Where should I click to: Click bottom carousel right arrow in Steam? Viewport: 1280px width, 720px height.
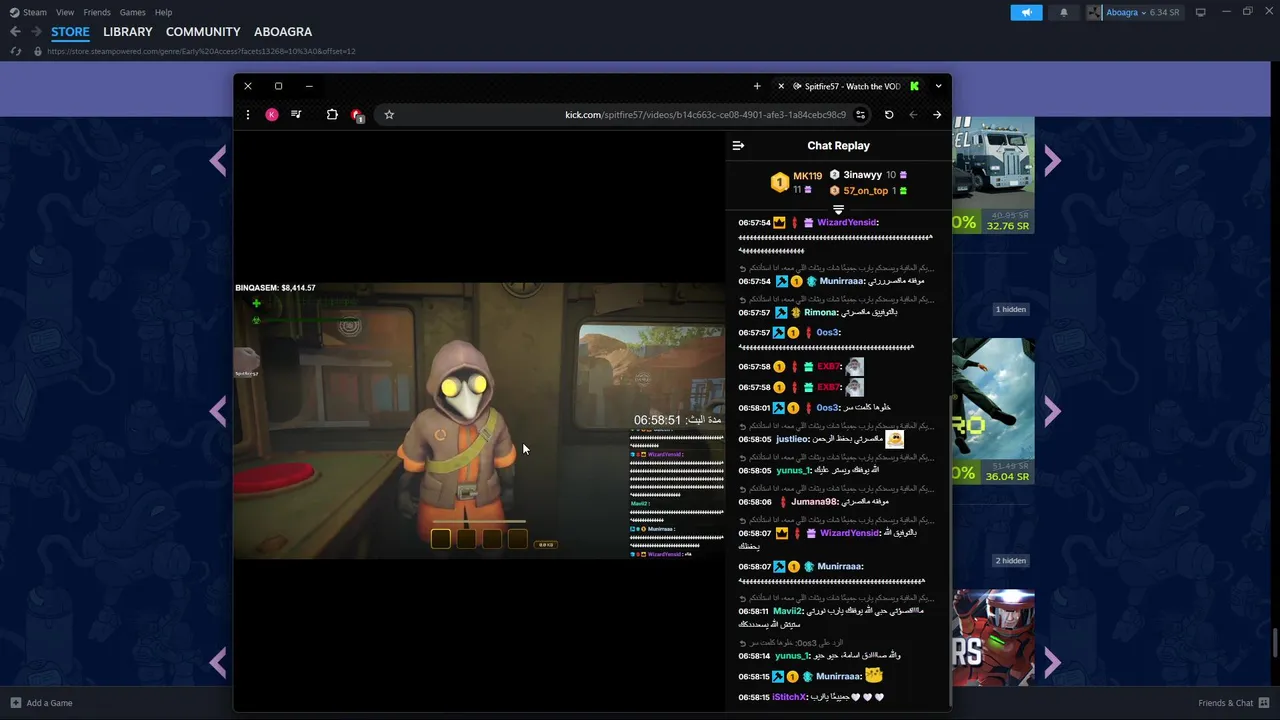(1052, 662)
